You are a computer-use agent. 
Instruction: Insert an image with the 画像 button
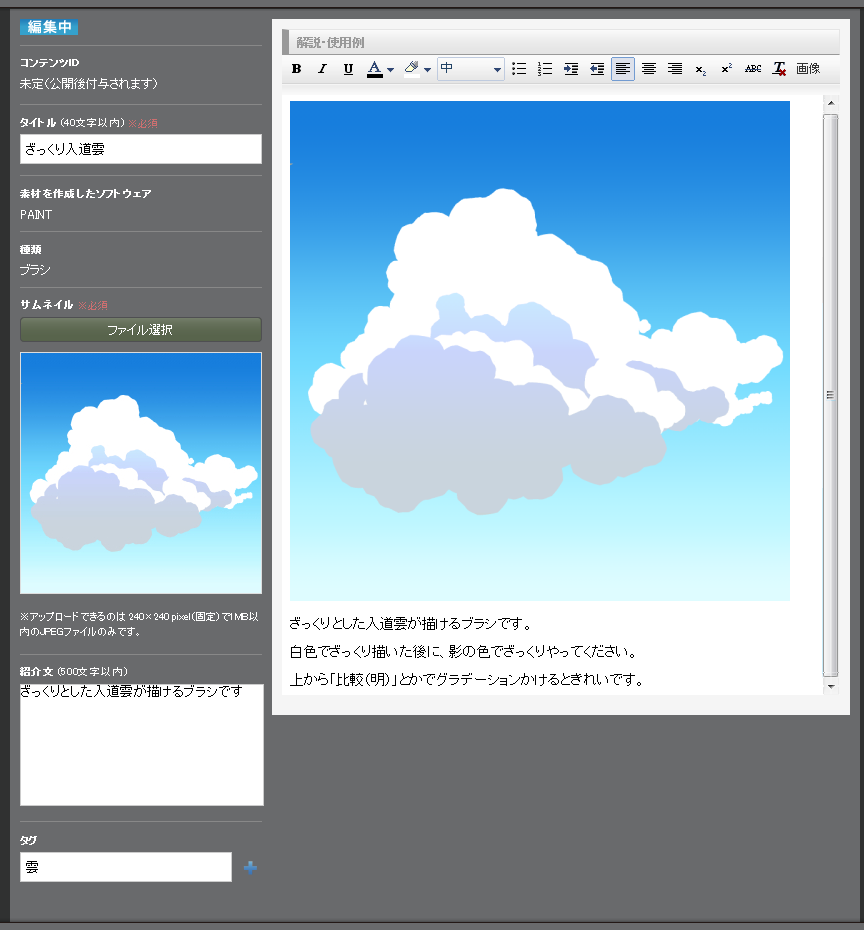tap(807, 69)
